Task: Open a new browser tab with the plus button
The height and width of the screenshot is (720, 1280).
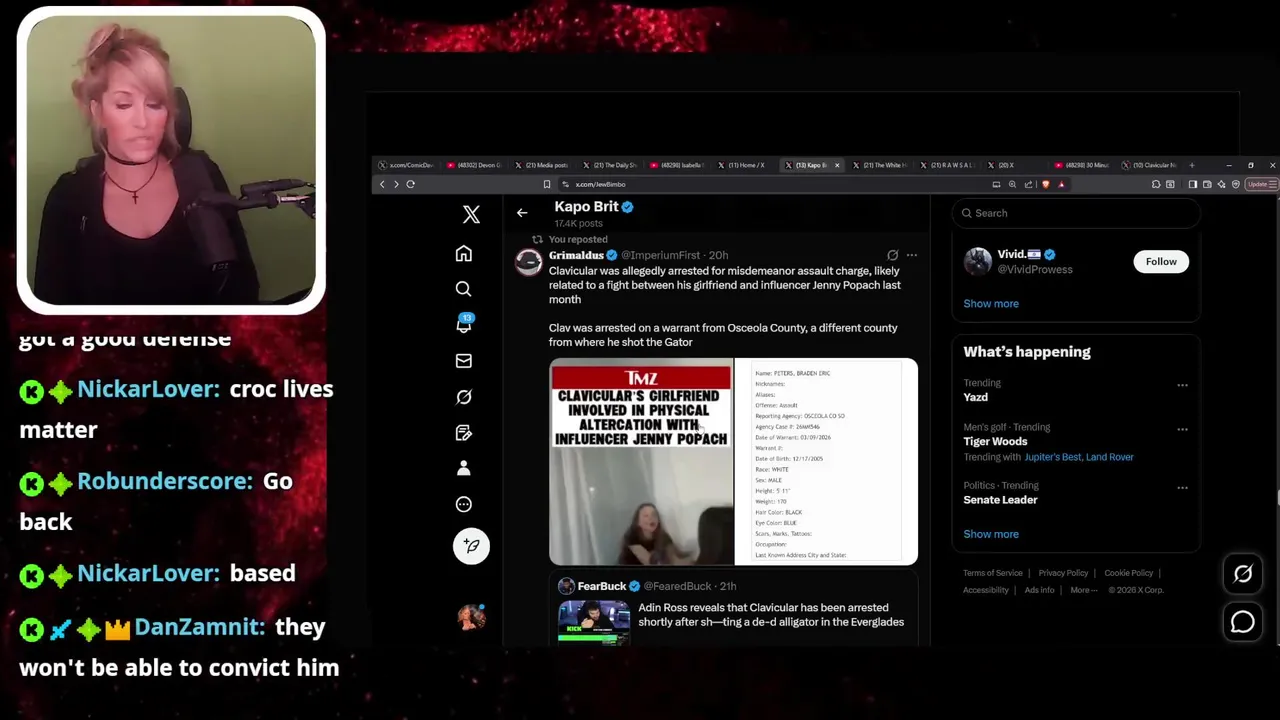Action: click(1191, 165)
